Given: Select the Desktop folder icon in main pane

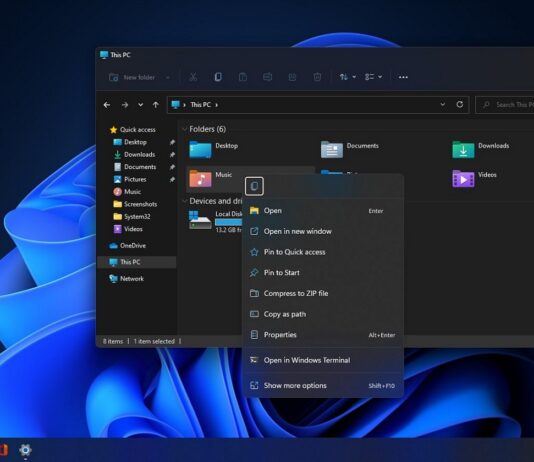Looking at the screenshot, I should (x=200, y=149).
